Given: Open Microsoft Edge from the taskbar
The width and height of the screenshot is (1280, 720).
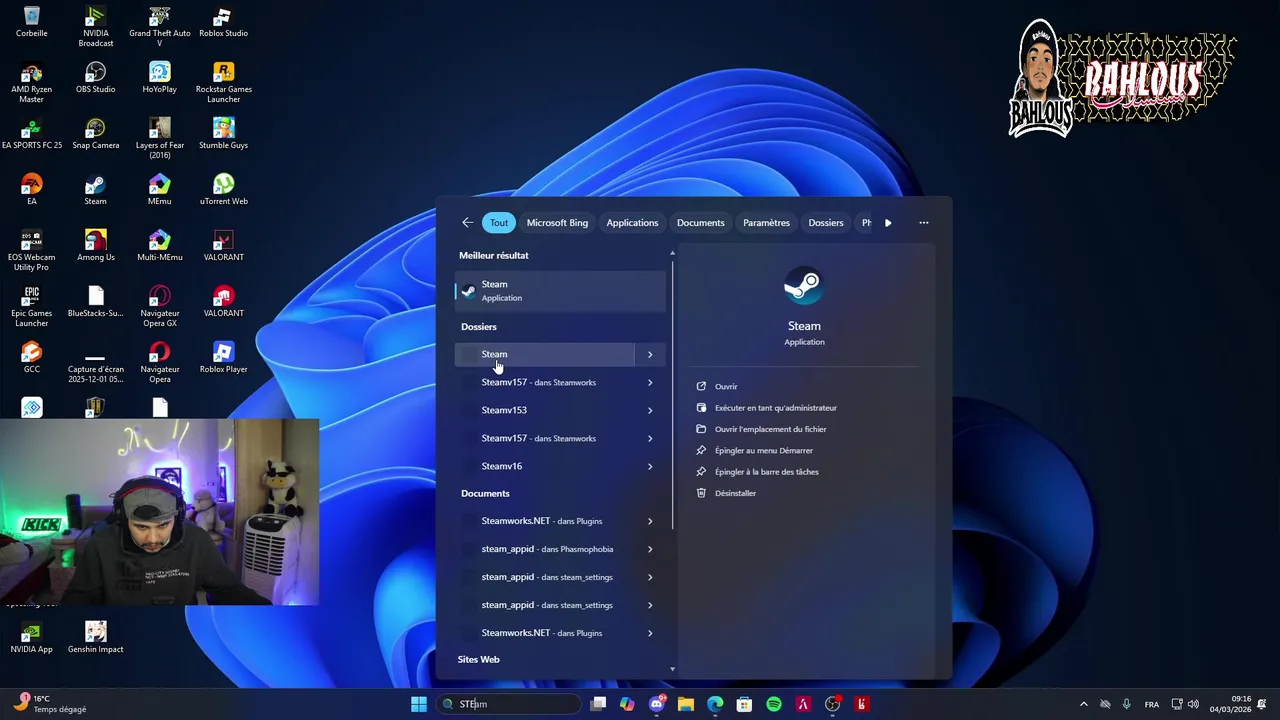Looking at the screenshot, I should click(715, 704).
